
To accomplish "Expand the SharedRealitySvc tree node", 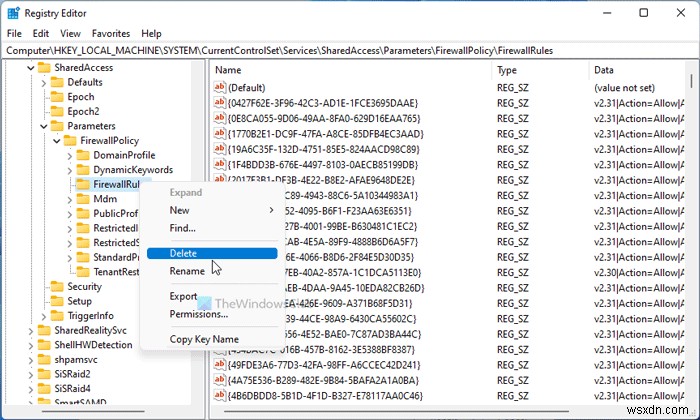I will coord(30,331).
